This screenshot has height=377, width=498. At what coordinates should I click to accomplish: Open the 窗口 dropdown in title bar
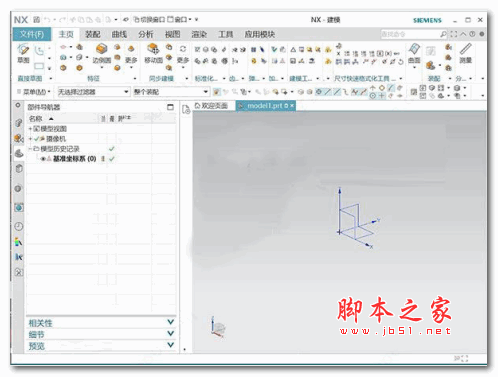click(179, 20)
